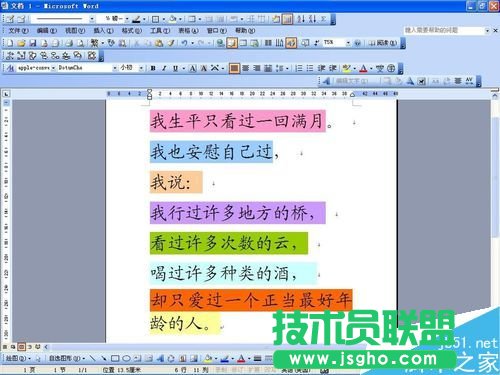Open the style dropdown list
Viewport: 500px width, 375px height.
(53, 68)
